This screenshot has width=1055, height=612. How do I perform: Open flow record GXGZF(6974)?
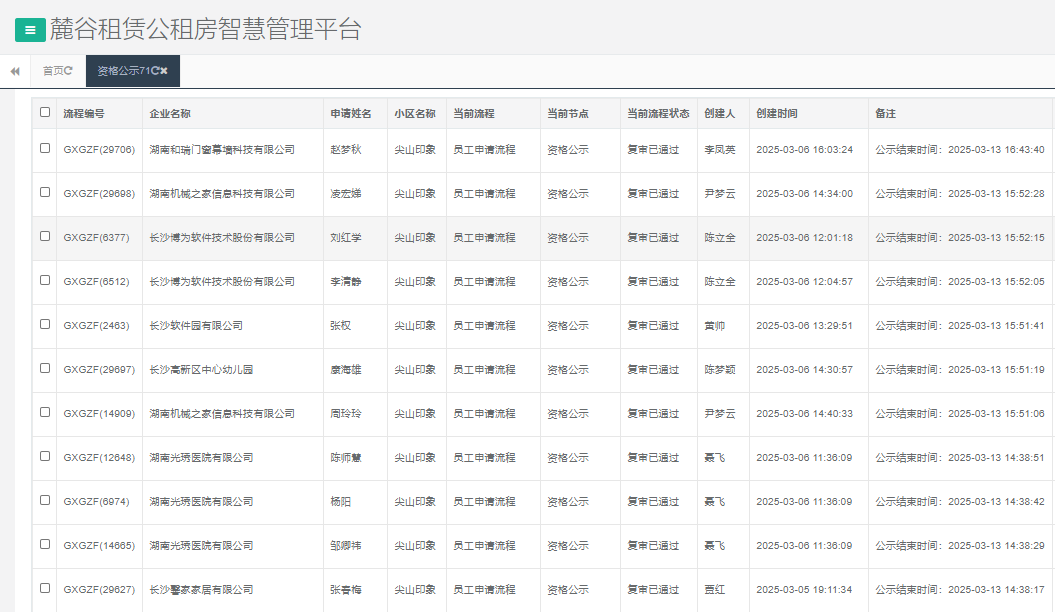pos(95,501)
